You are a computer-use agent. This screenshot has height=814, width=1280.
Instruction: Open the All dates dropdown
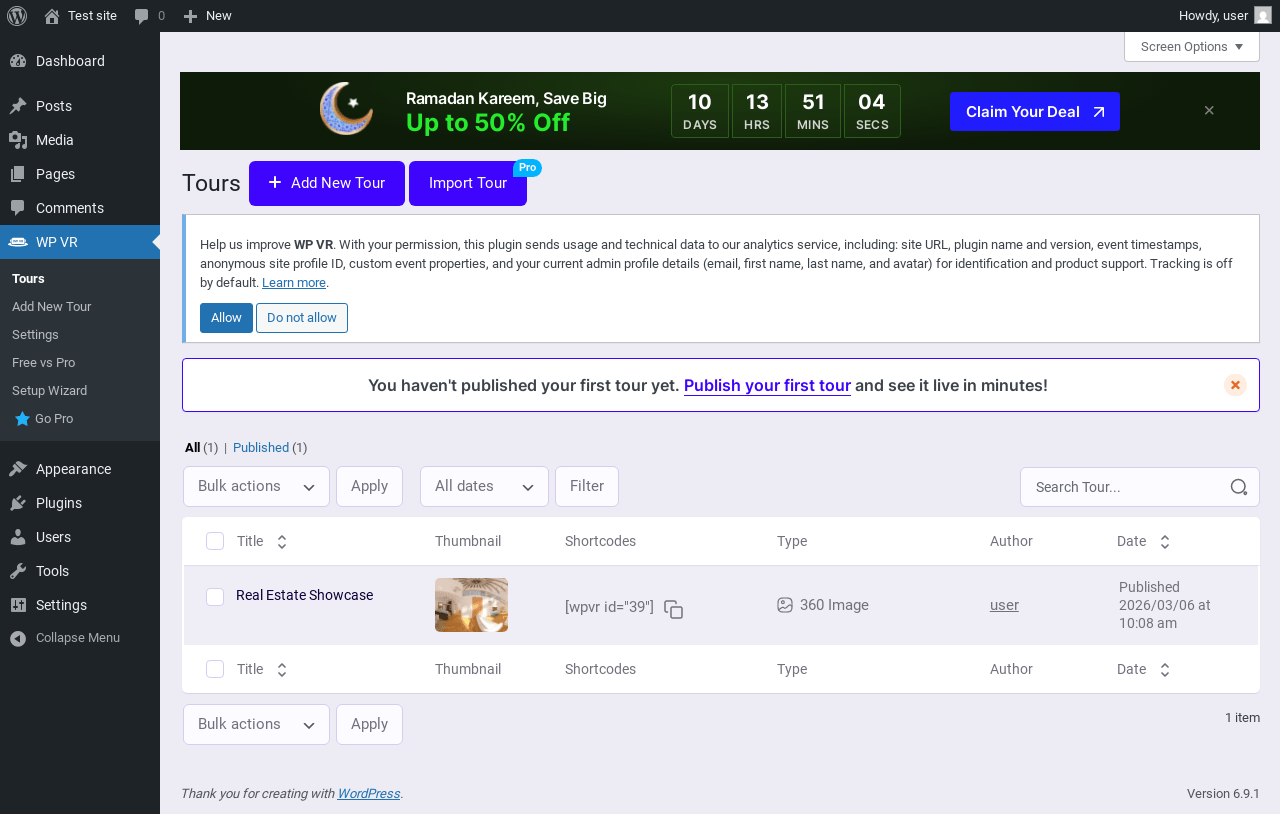[x=484, y=486]
